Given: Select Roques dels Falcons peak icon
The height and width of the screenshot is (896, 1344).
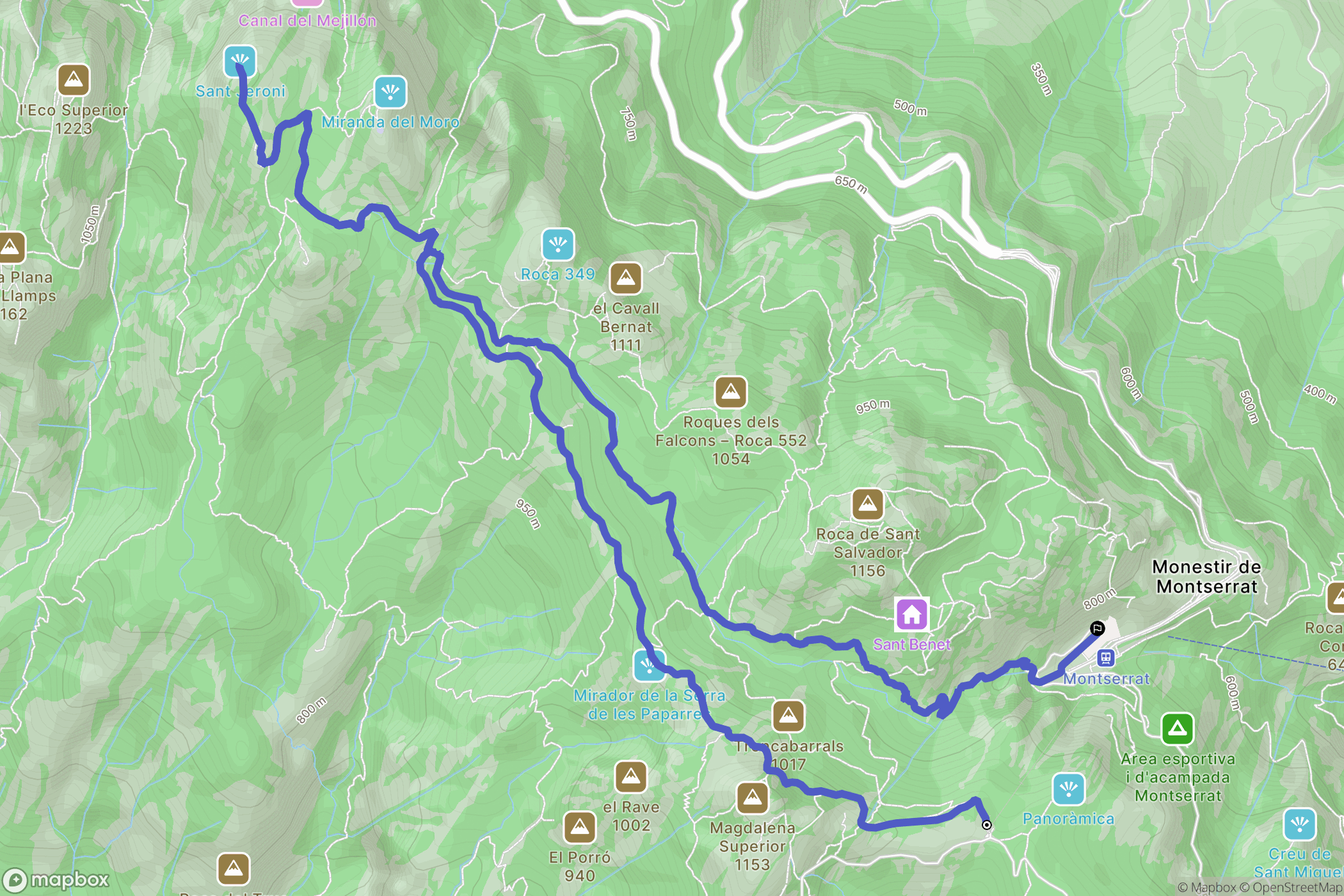Looking at the screenshot, I should coord(731,392).
